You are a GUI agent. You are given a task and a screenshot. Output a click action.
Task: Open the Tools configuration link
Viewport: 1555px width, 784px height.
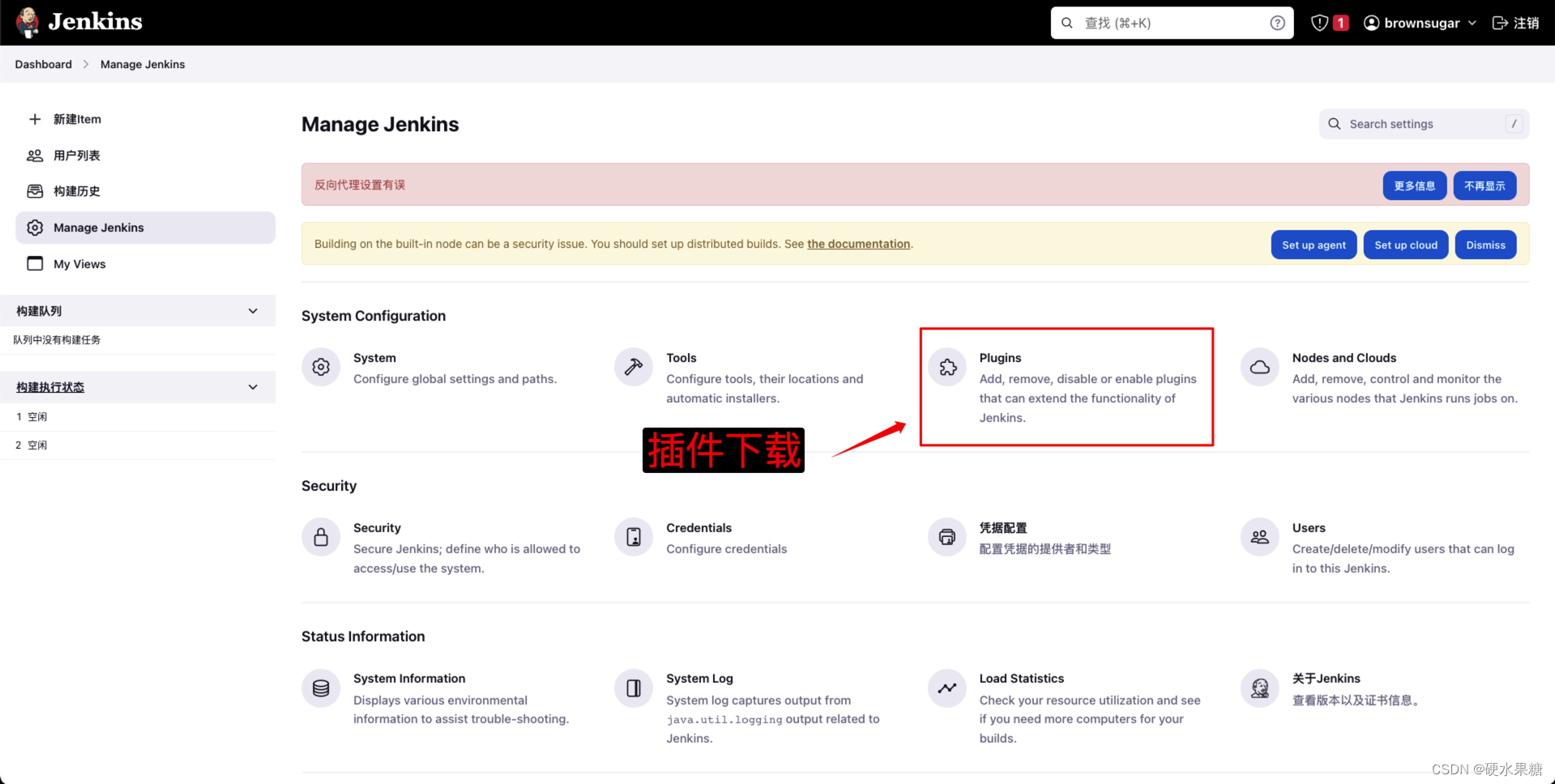tap(681, 358)
